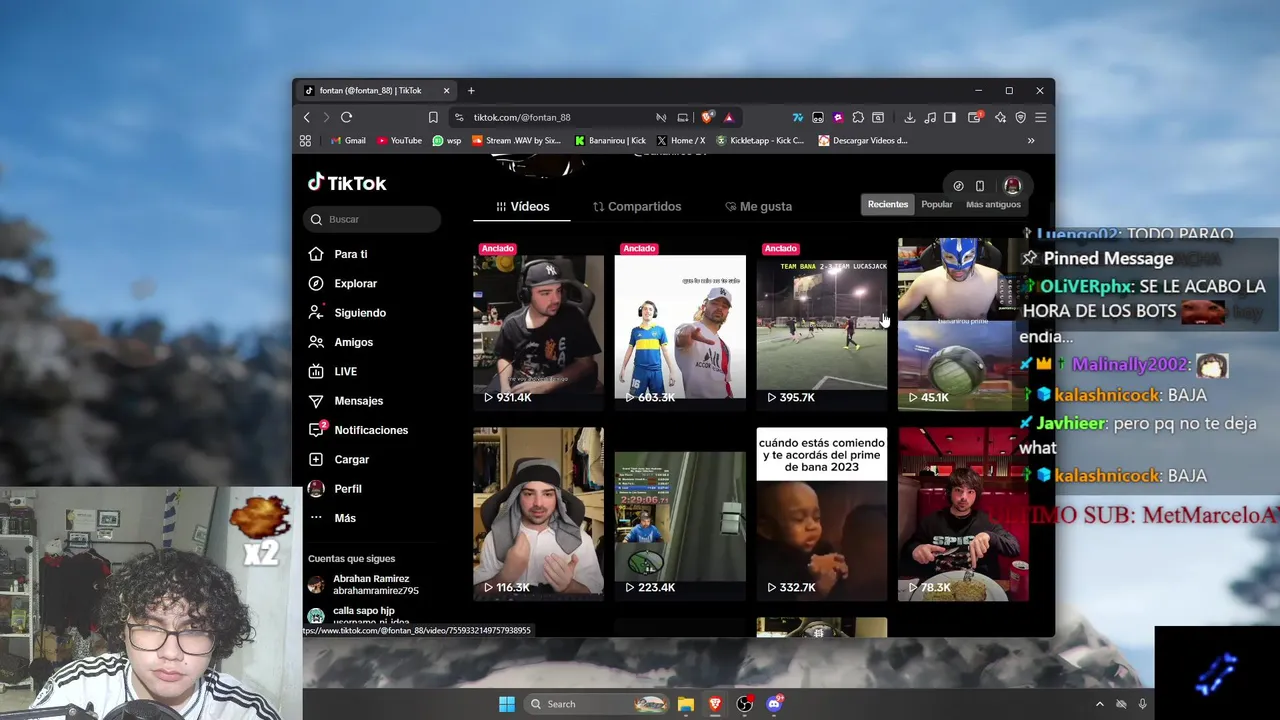Open baby meme video with 332.7K views
Viewport: 1280px width, 720px height.
821,514
